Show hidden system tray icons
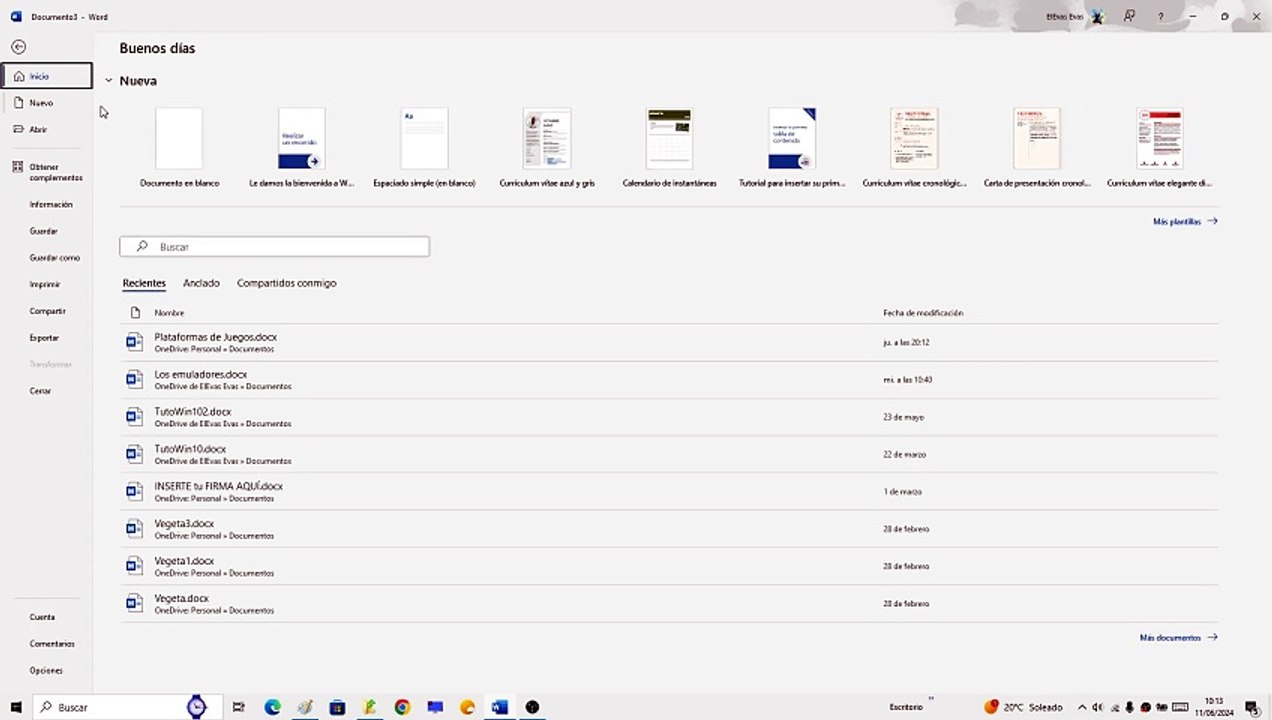 1082,707
